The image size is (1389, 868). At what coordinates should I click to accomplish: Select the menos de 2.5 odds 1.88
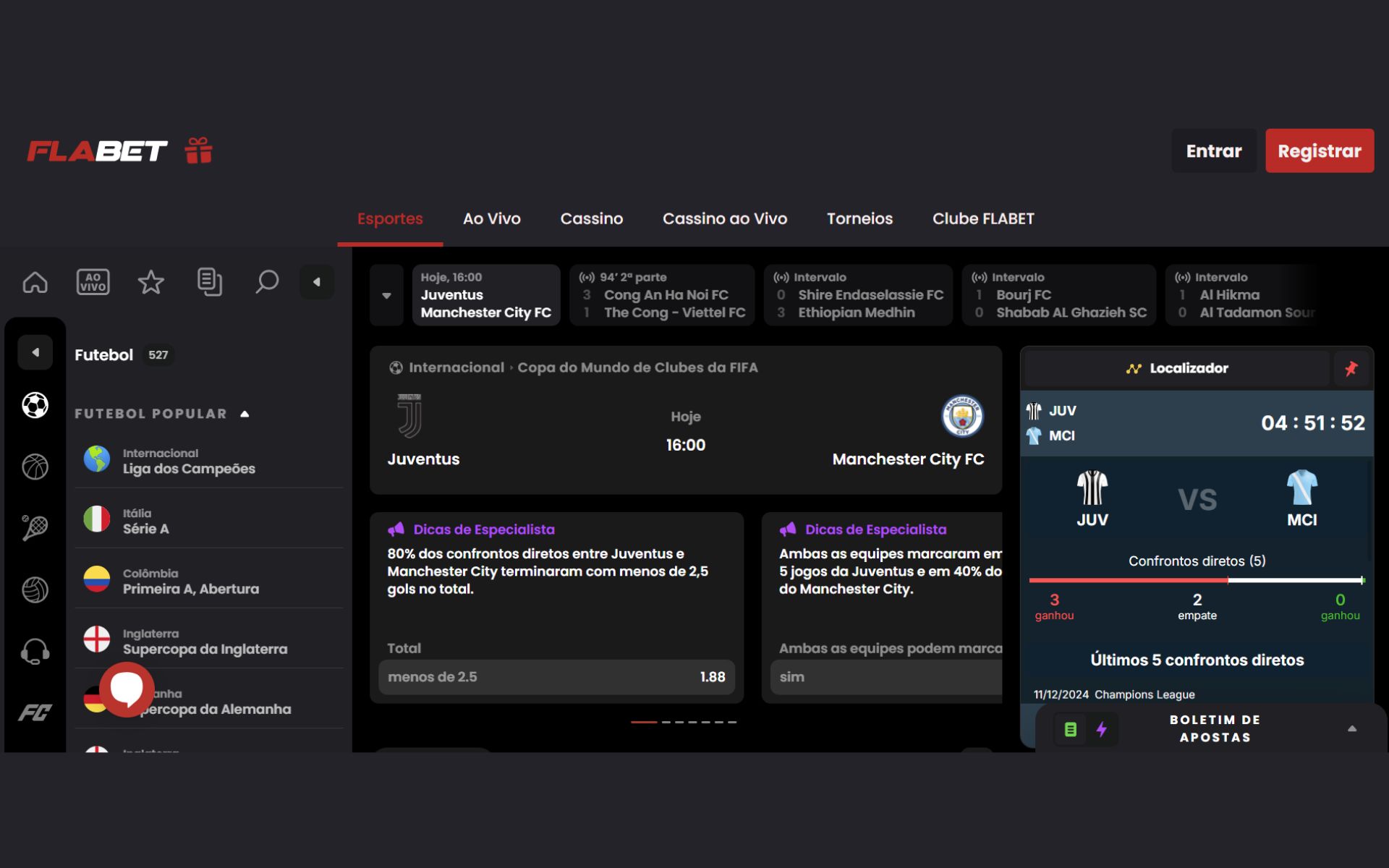(x=556, y=677)
